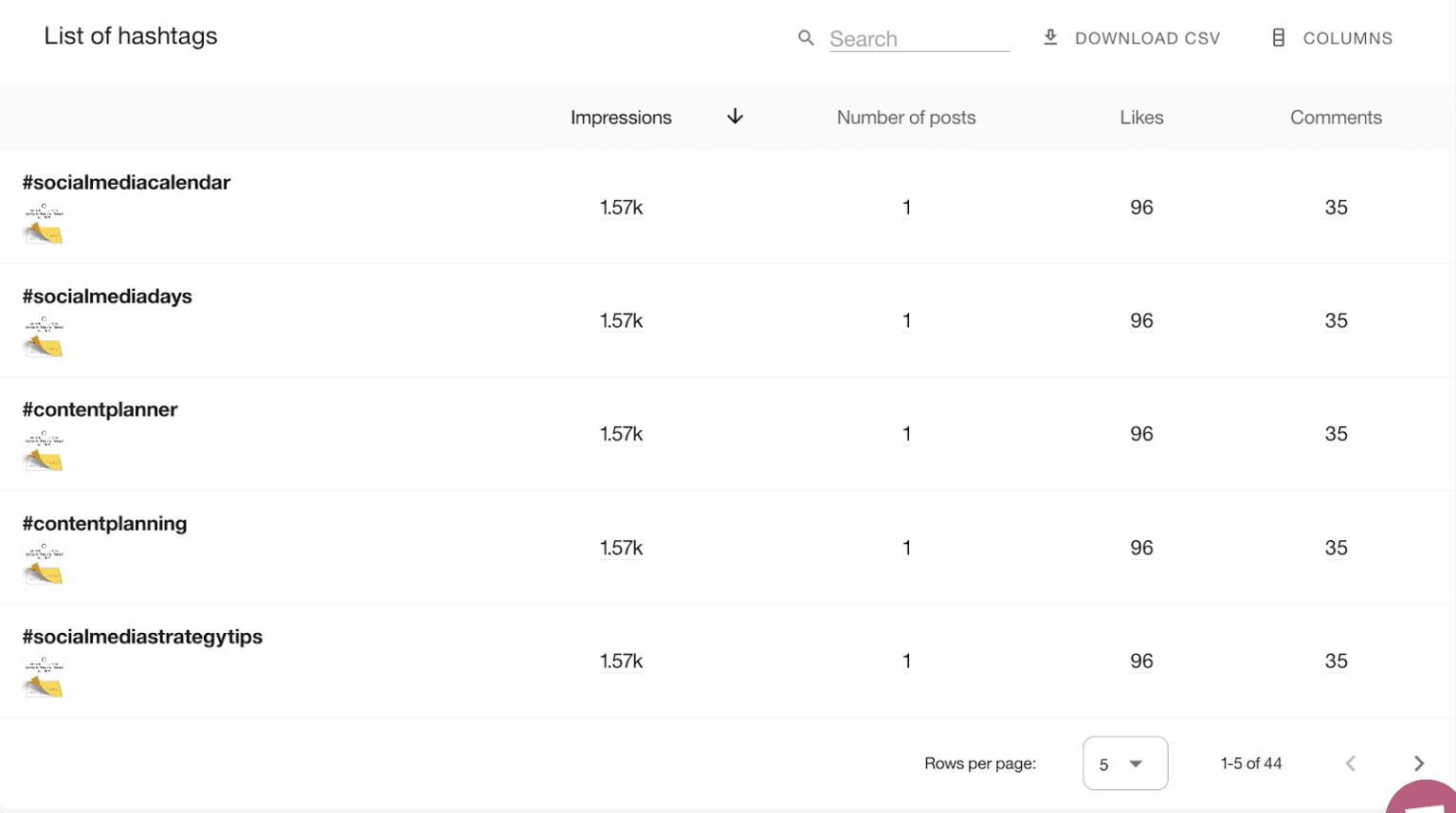Screen dimensions: 1456x813
Task: Click the download arrow icon
Action: (1050, 38)
